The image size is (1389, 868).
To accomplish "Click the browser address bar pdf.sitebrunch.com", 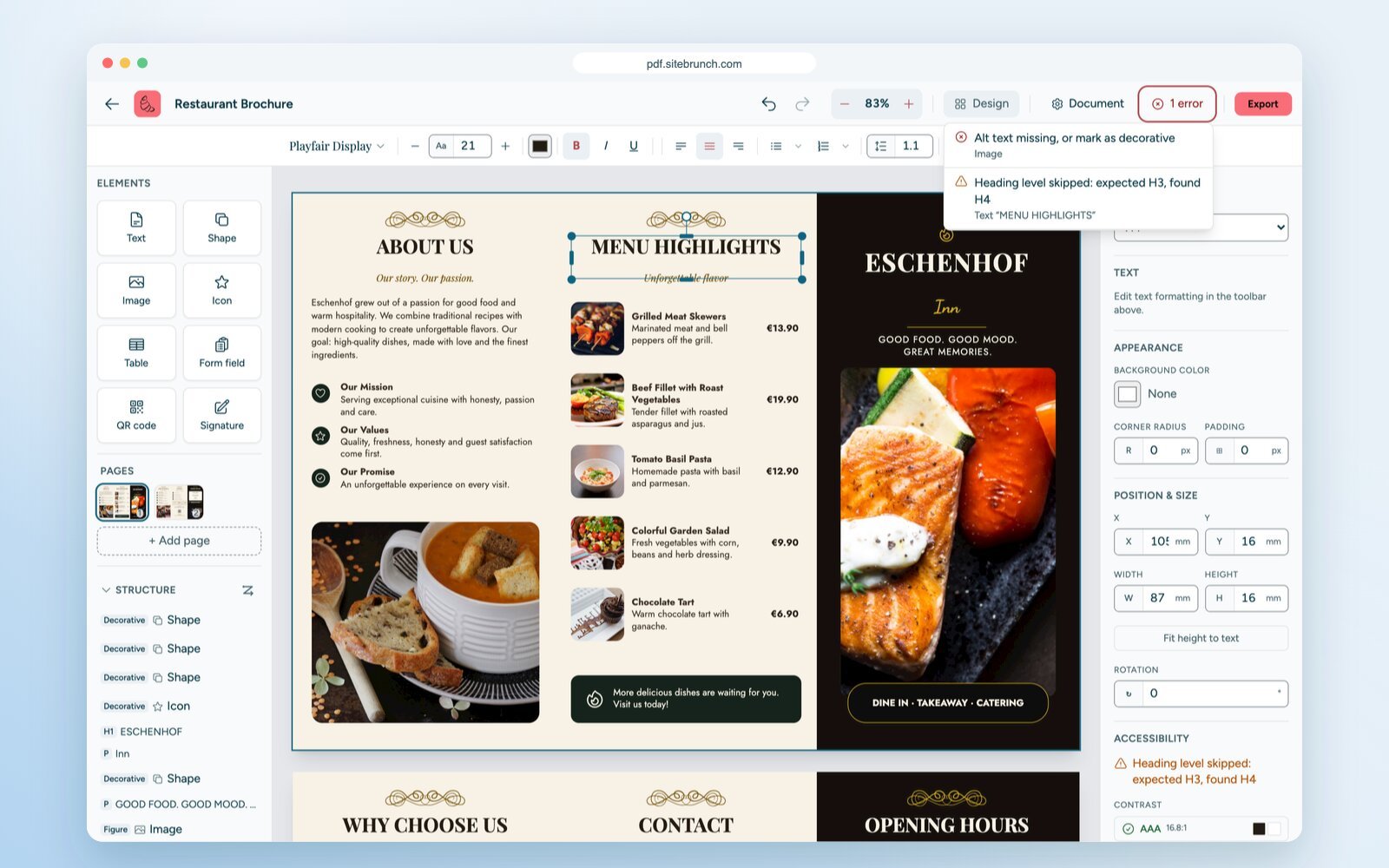I will [x=694, y=63].
